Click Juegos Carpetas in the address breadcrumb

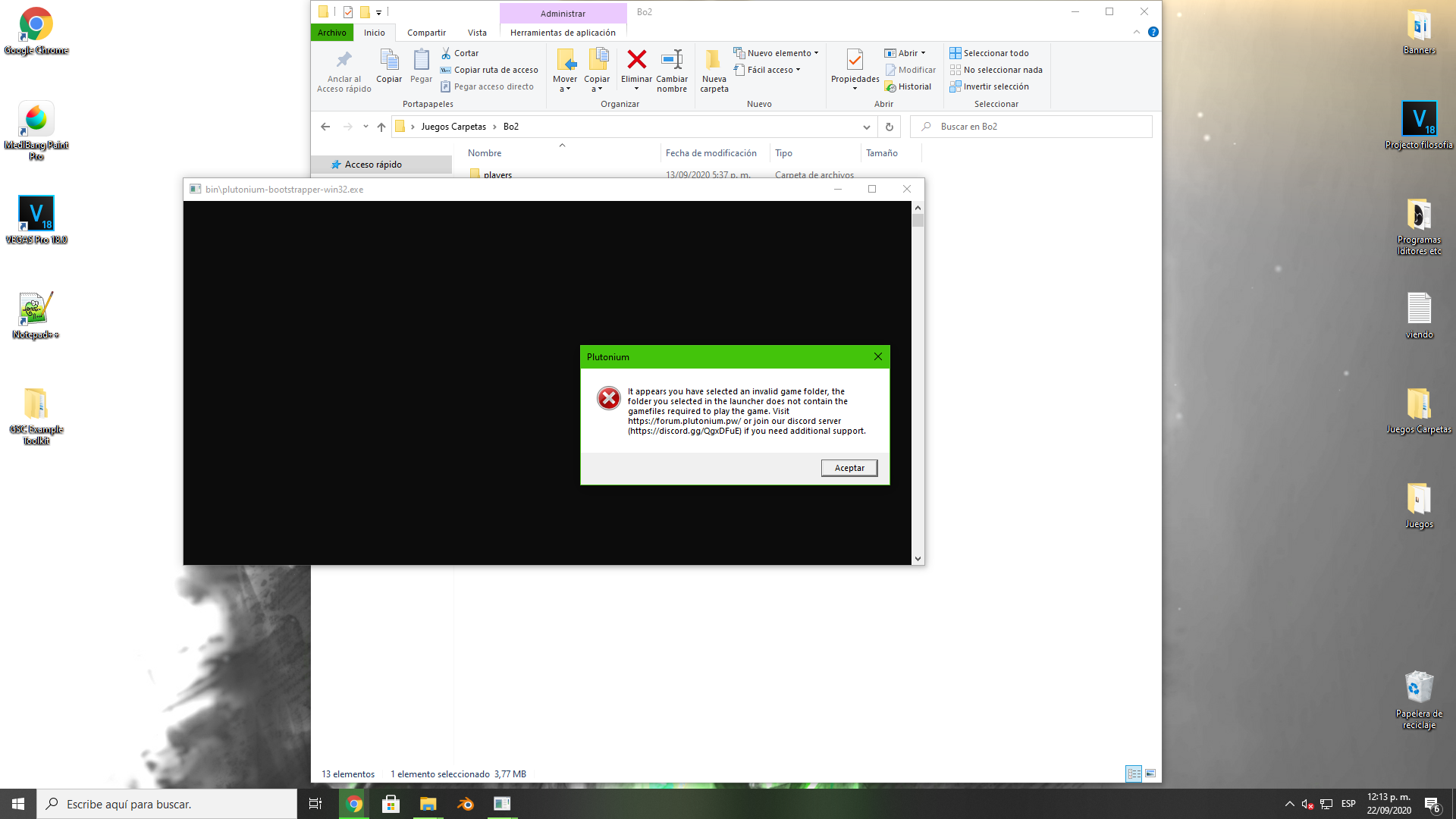[453, 127]
